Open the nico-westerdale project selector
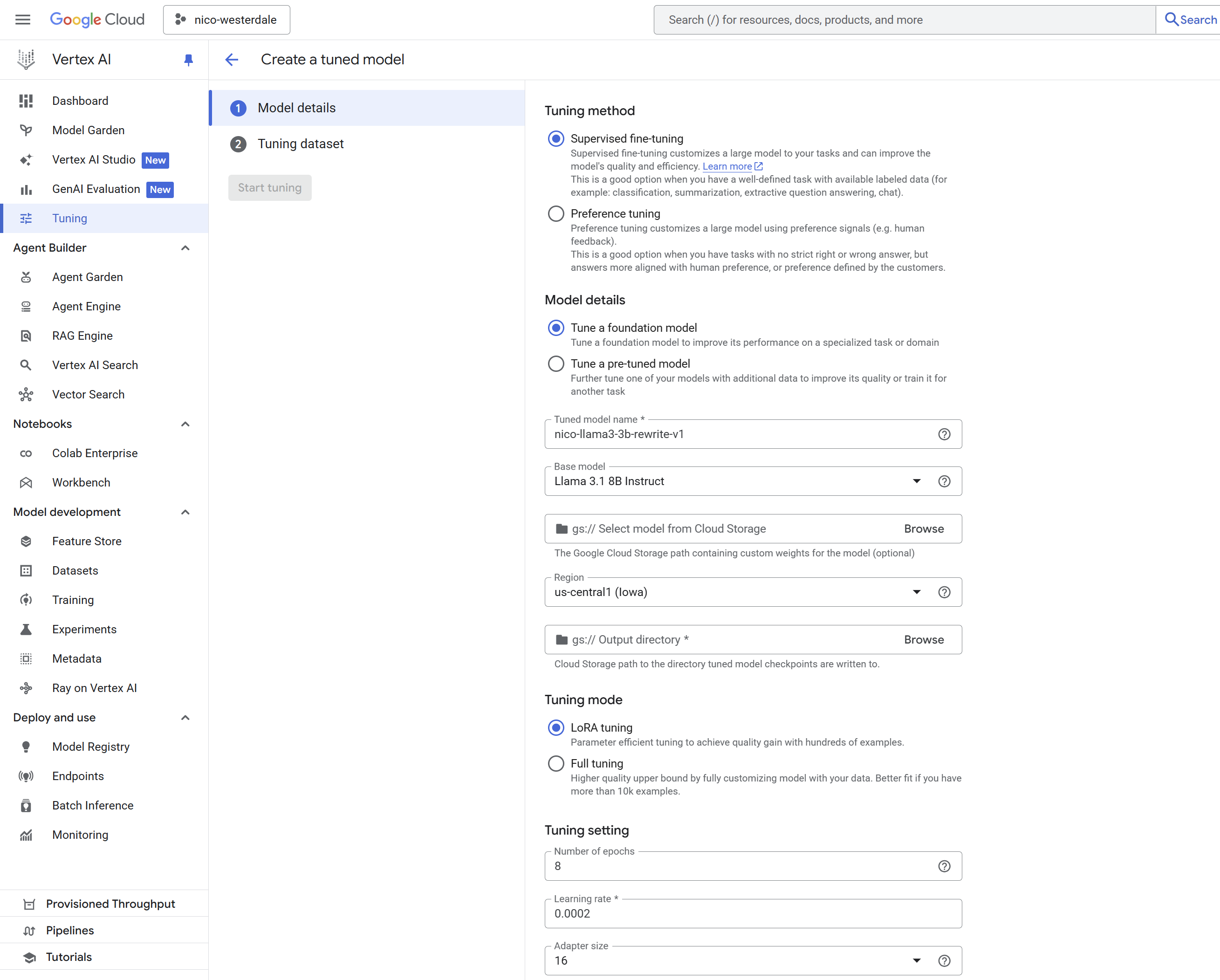This screenshot has height=980, width=1220. [226, 20]
